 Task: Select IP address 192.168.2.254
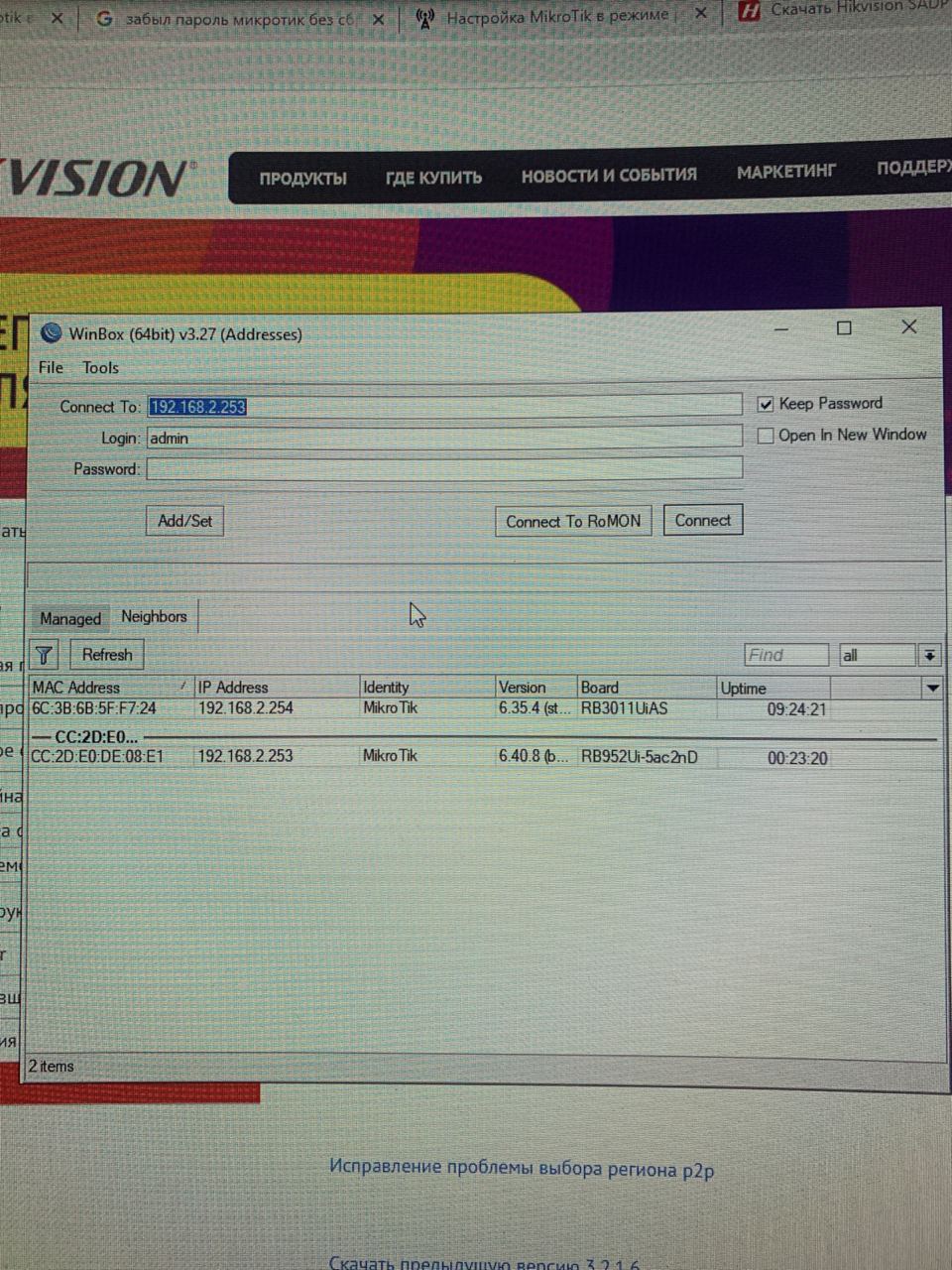pyautogui.click(x=246, y=708)
